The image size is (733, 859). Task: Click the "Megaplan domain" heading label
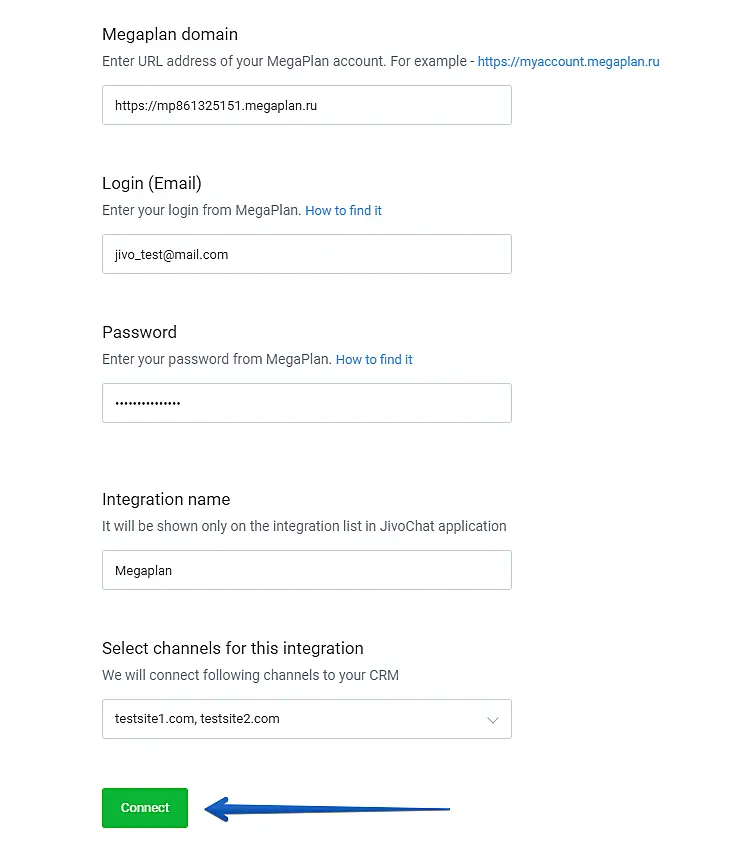click(170, 35)
